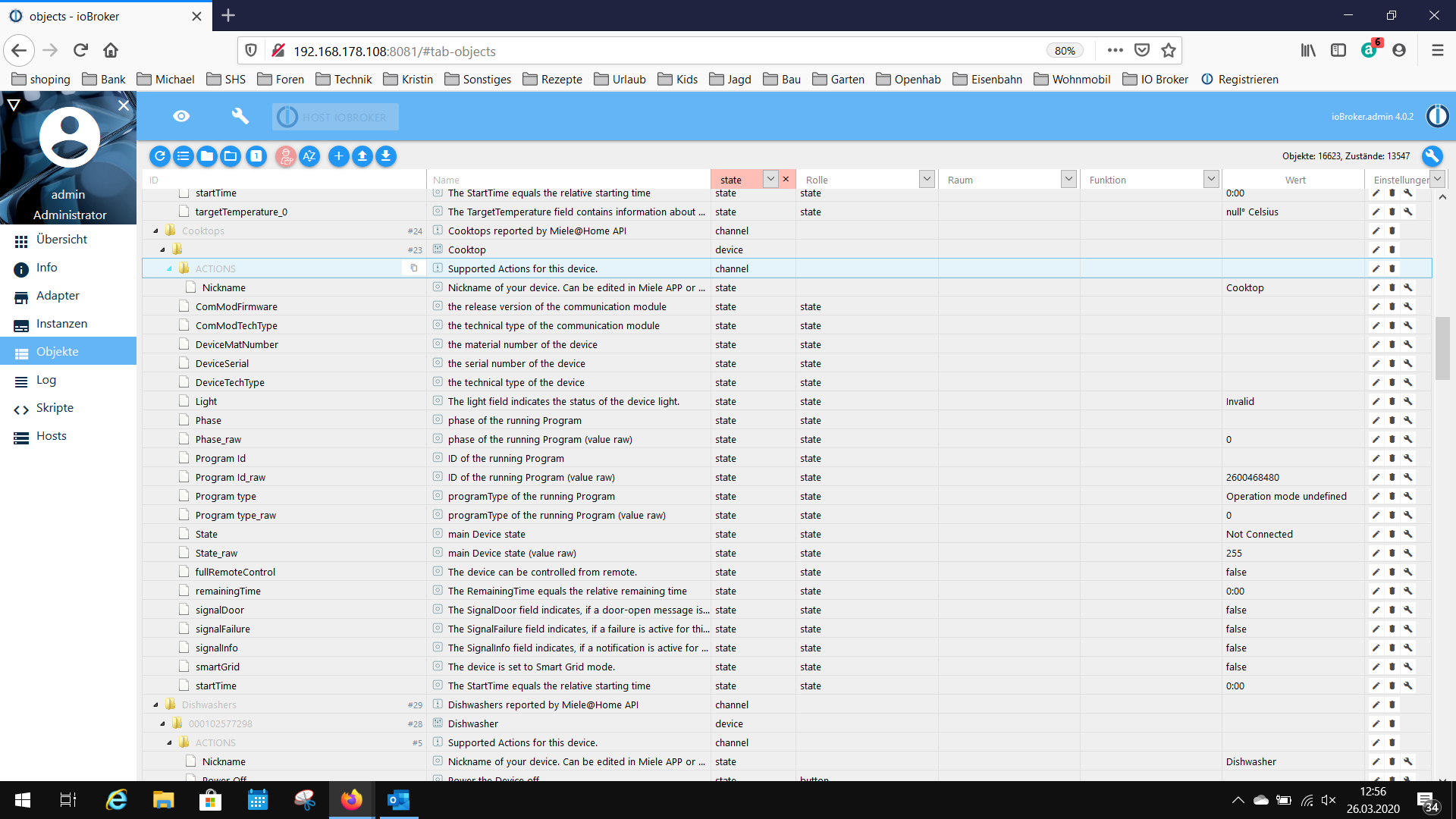Image resolution: width=1456 pixels, height=819 pixels.
Task: Delete the Cooktops channel
Action: pos(1392,231)
